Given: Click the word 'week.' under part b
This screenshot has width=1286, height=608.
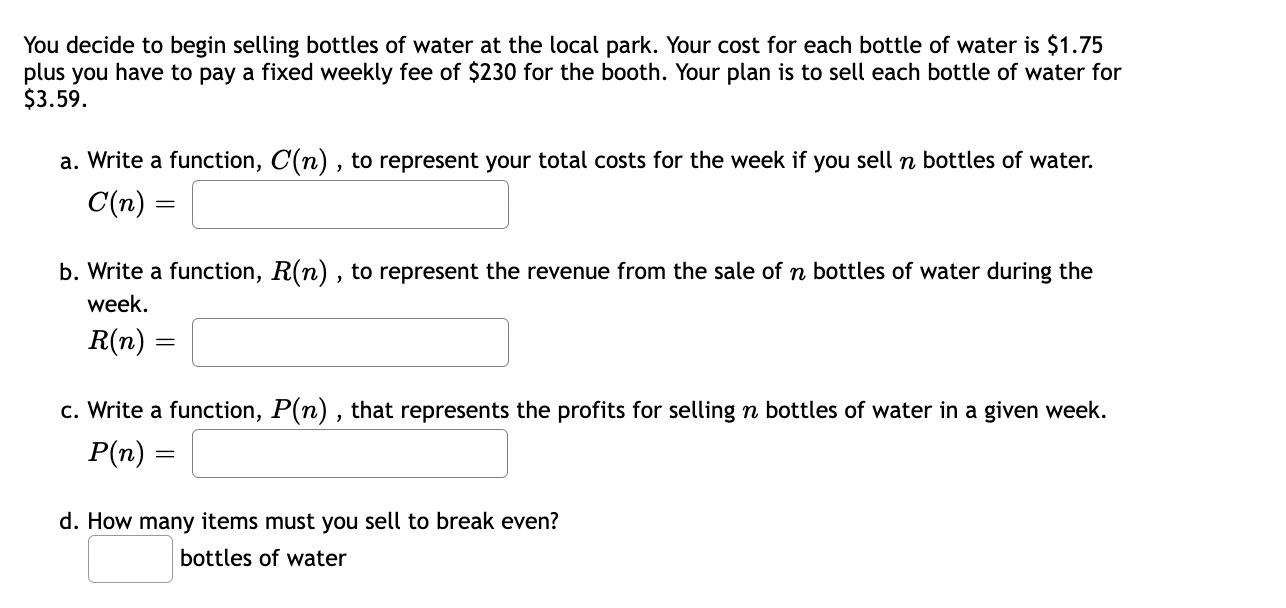Looking at the screenshot, I should 118,304.
